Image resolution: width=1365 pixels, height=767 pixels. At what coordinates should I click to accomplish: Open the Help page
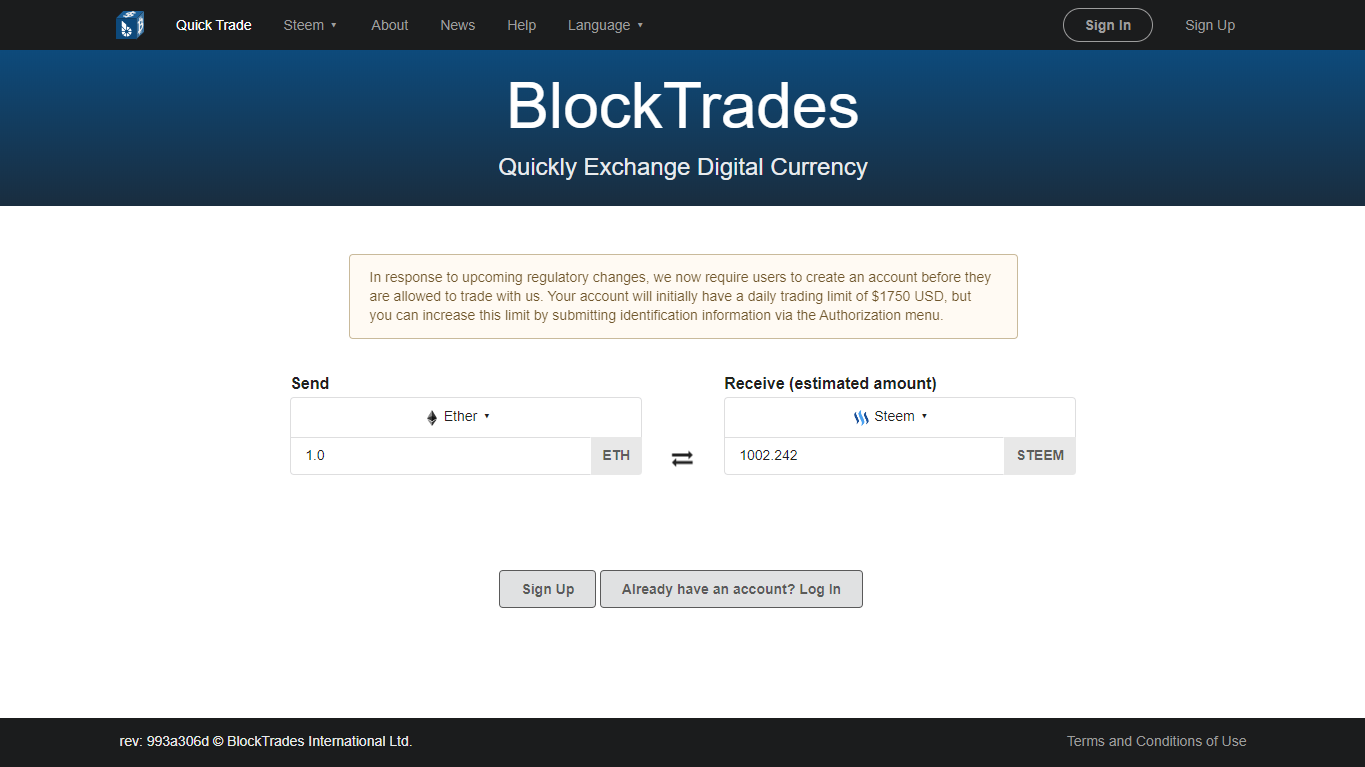[522, 25]
